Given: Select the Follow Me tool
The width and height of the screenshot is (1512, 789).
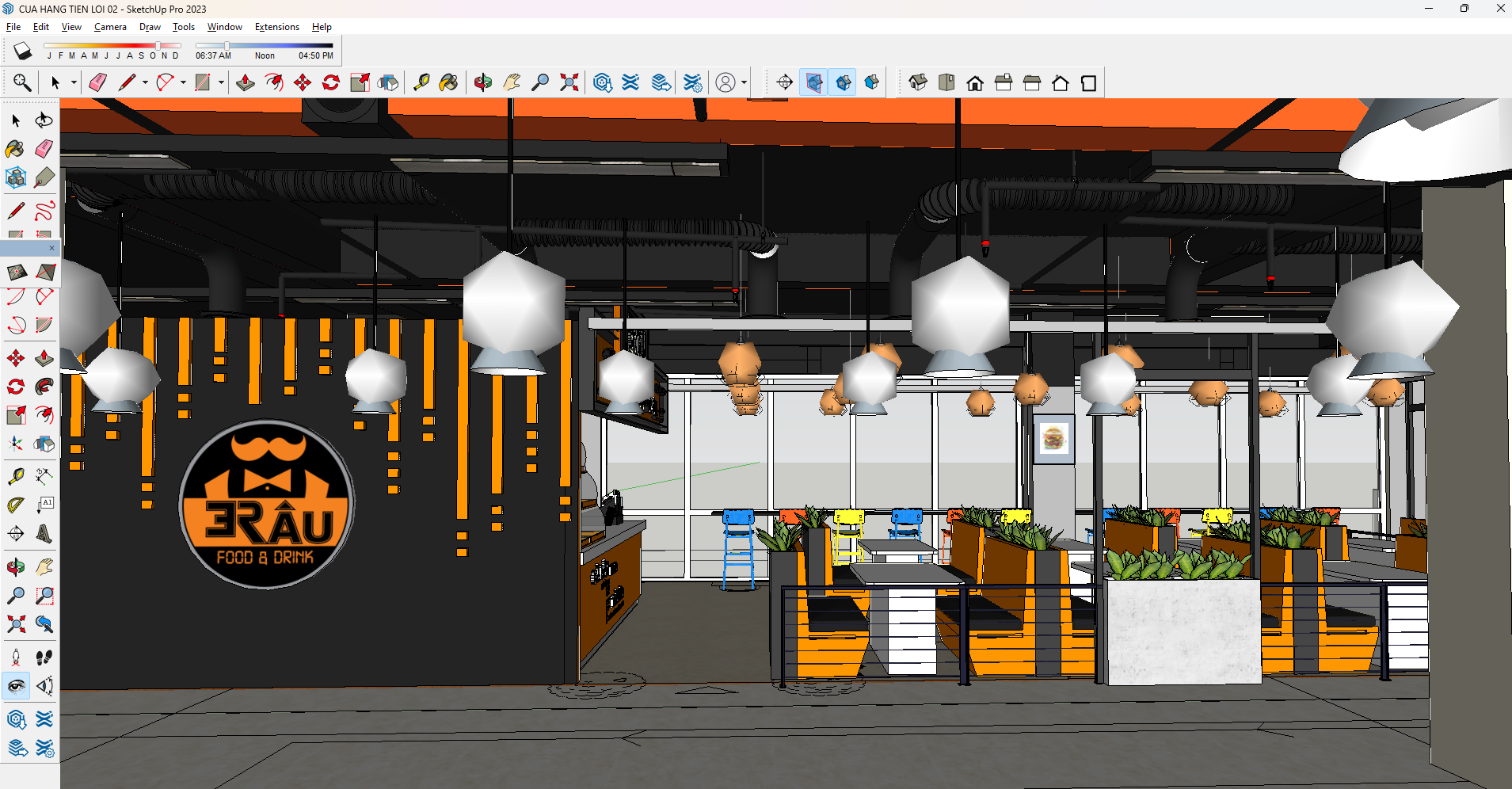Looking at the screenshot, I should pyautogui.click(x=44, y=387).
